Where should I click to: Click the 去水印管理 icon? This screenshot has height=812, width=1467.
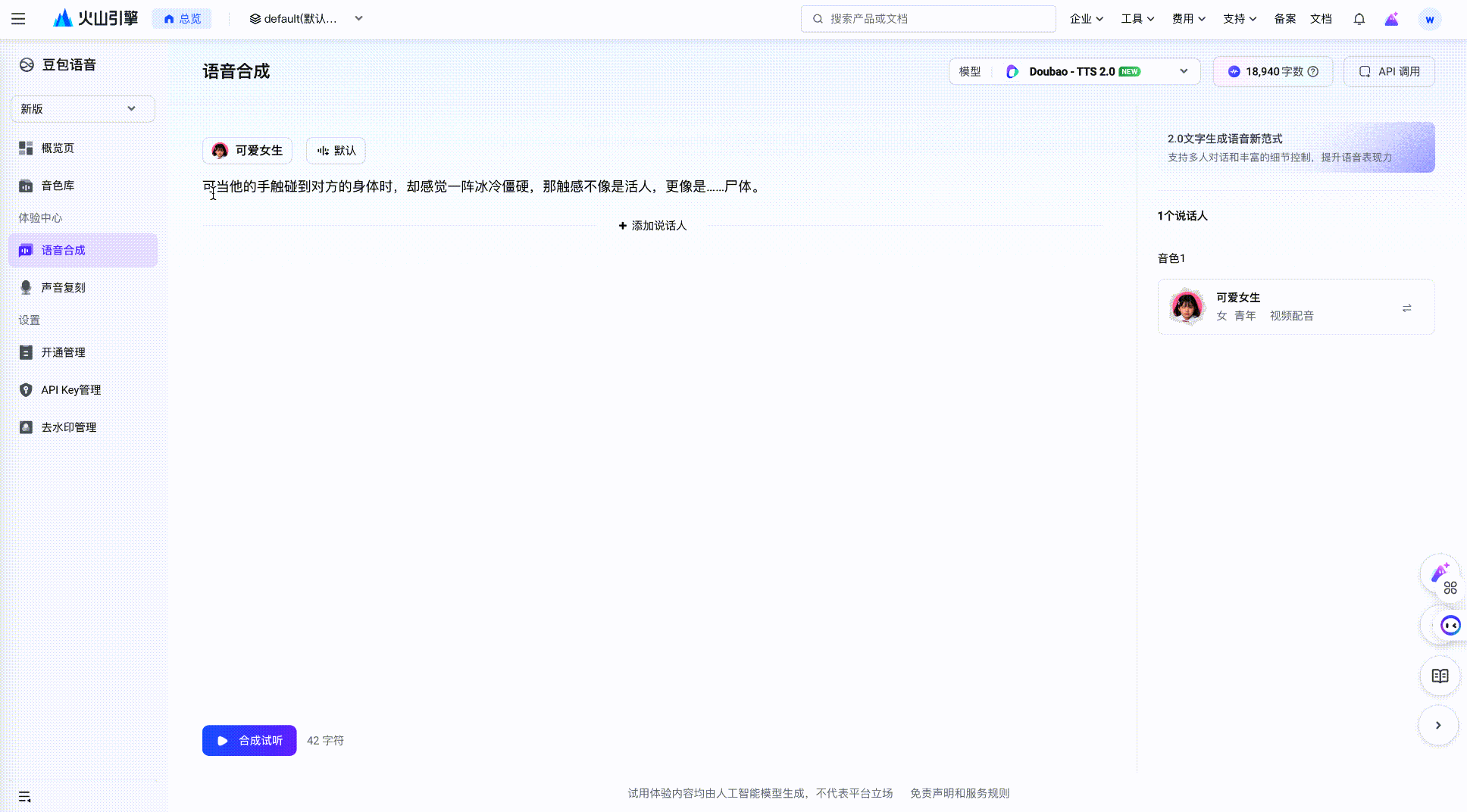26,427
